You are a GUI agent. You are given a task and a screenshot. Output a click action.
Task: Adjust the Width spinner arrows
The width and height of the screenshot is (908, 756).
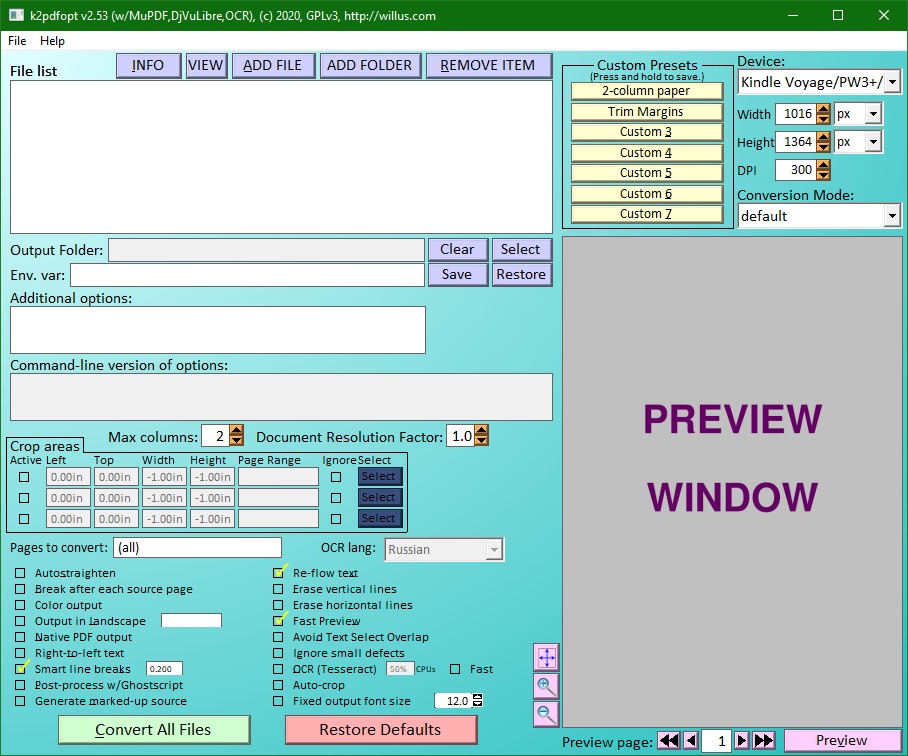pos(823,113)
